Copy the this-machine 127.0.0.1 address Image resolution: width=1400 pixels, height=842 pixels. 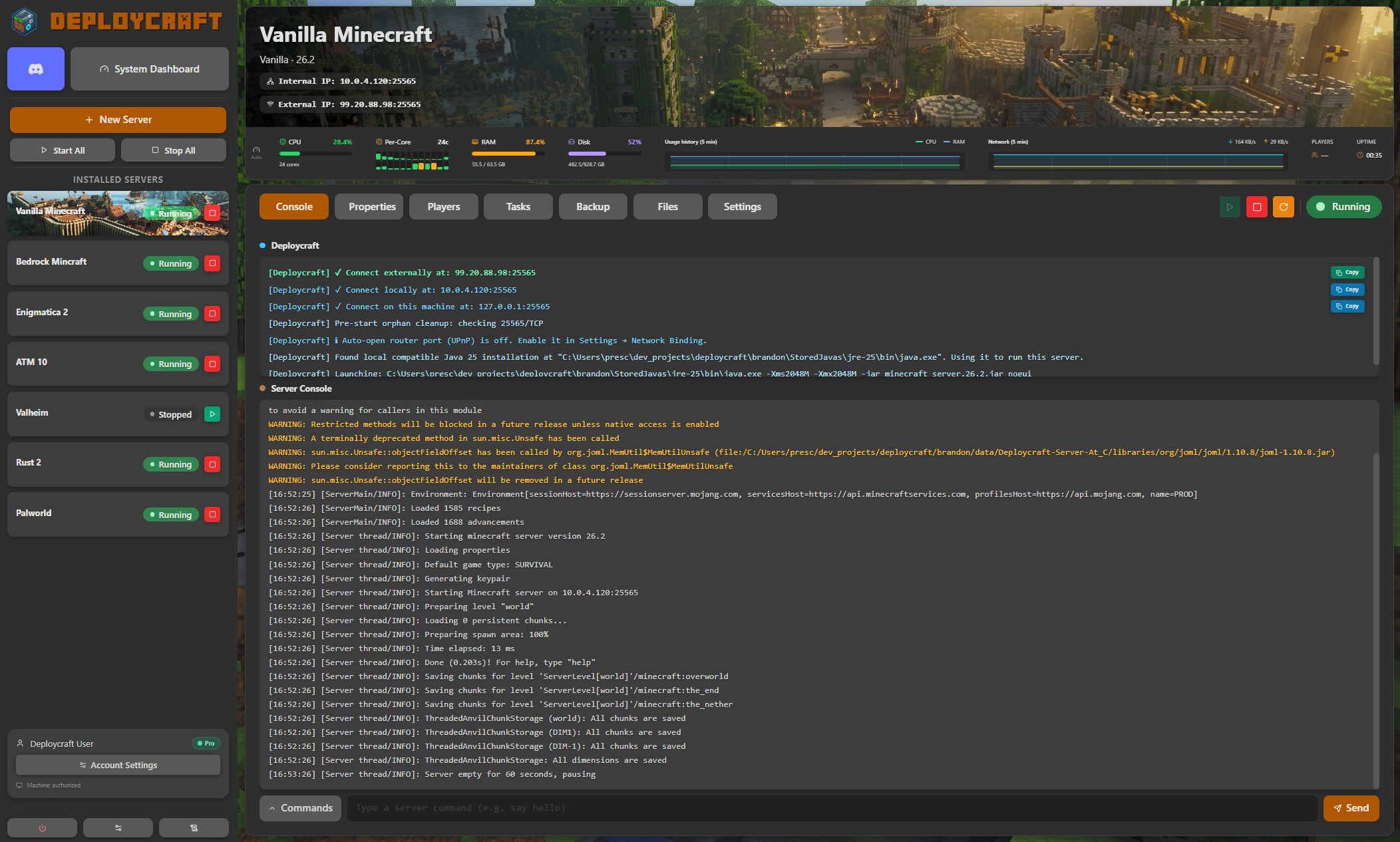(1347, 306)
